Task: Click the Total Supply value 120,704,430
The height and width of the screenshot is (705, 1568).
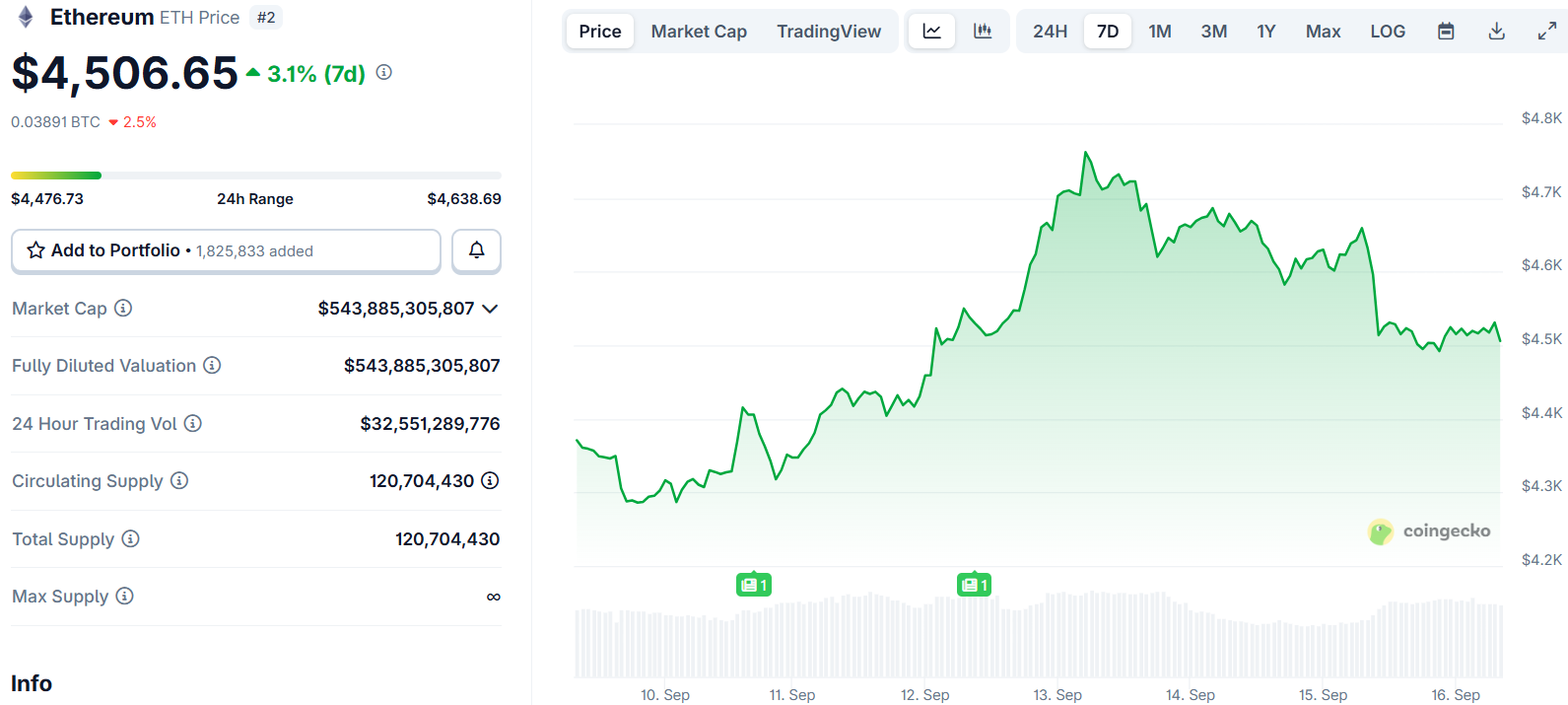Action: pos(447,538)
